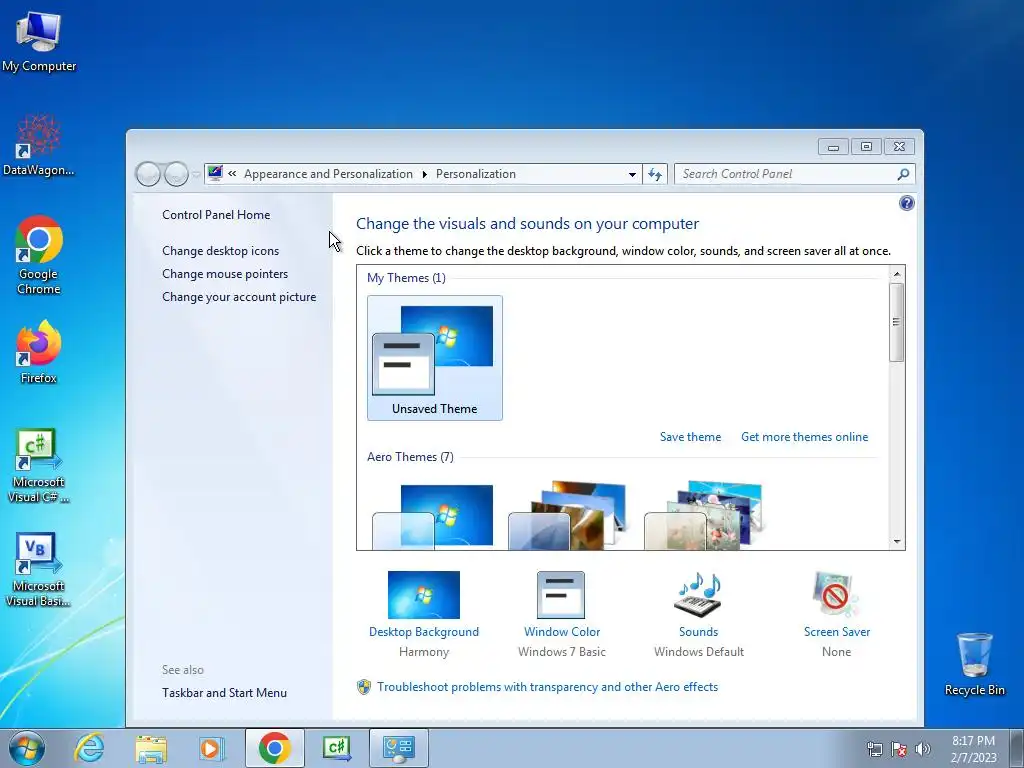The width and height of the screenshot is (1024, 768).
Task: Open the DataWagon desktop shortcut
Action: tap(39, 145)
